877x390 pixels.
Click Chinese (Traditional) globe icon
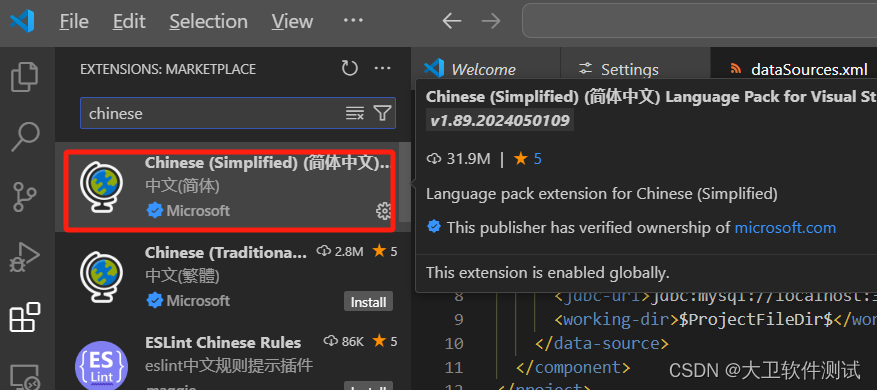coord(102,277)
